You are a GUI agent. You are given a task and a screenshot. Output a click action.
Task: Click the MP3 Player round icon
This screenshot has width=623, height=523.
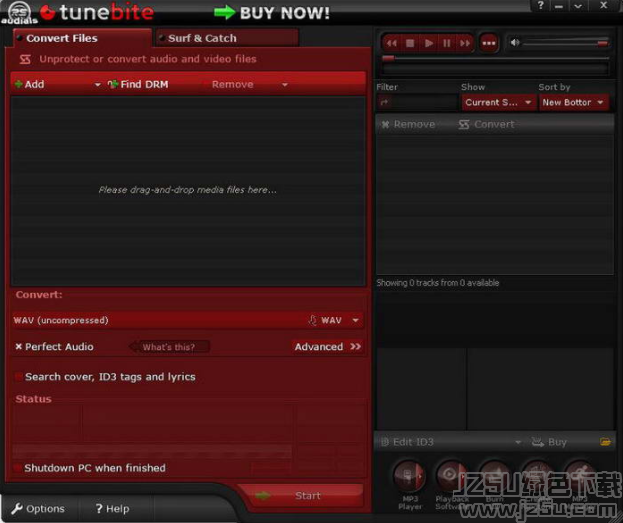tap(409, 475)
